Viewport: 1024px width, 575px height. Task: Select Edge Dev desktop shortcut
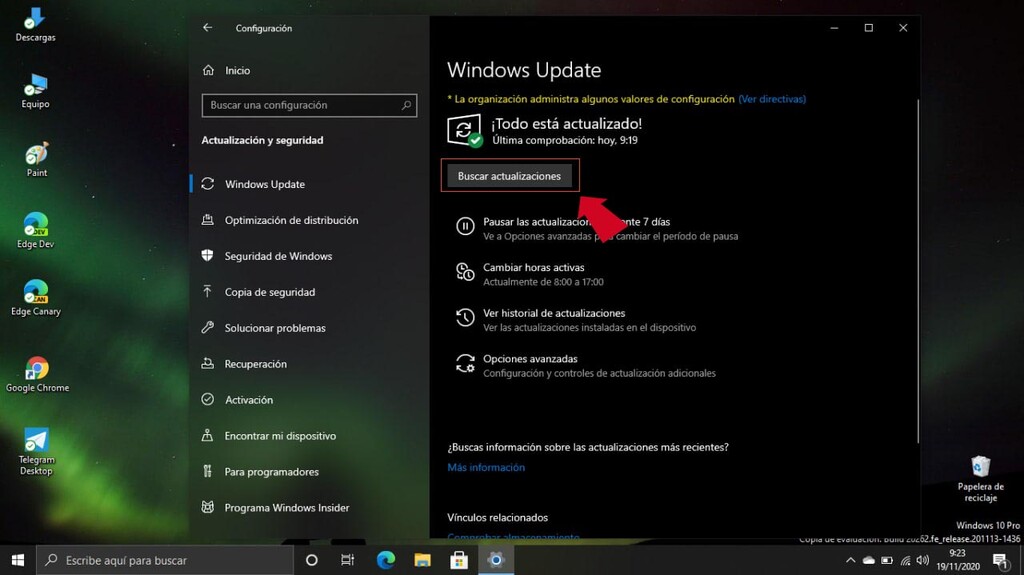(x=35, y=230)
